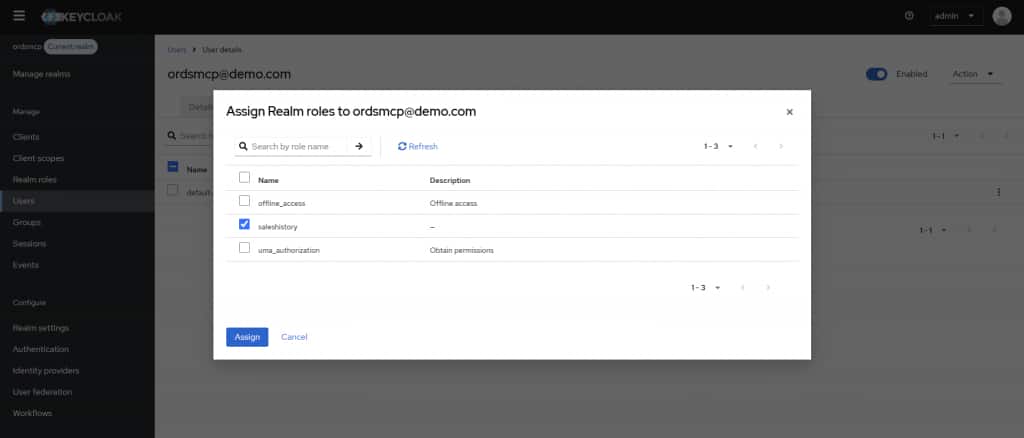Open the kebab menu on background role row

click(x=998, y=192)
